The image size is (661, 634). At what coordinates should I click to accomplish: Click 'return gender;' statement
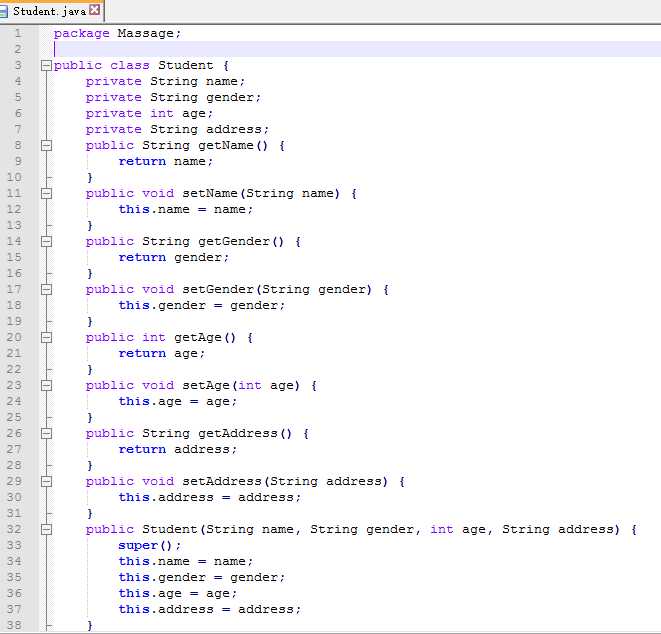174,258
